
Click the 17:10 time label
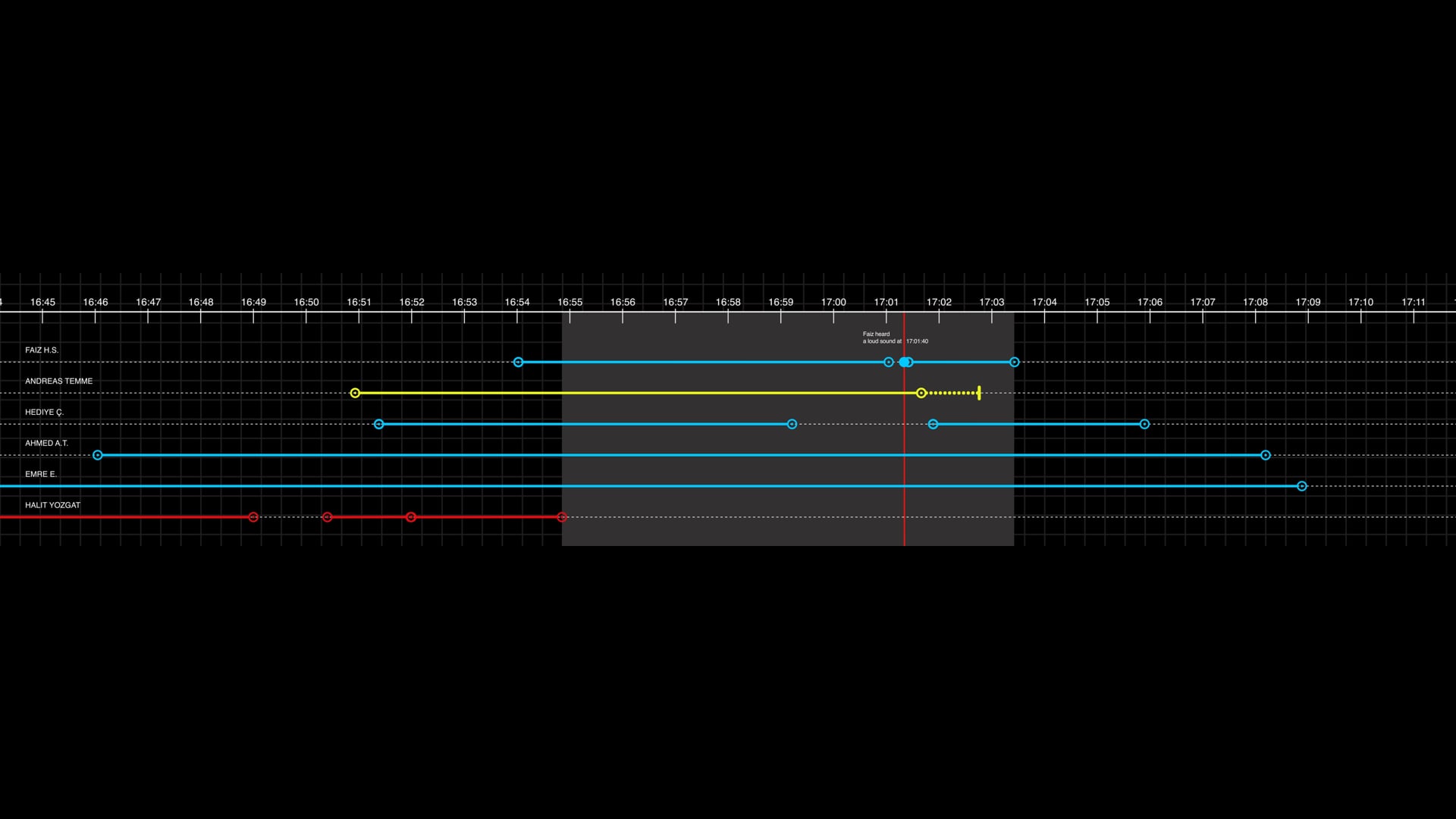coord(1361,302)
